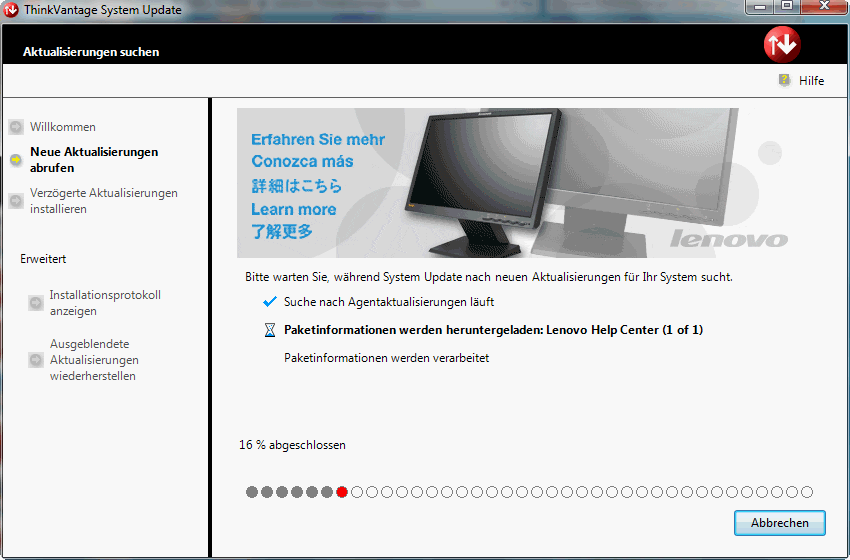Click arrow icon beside Ausgeblendete Aktualisierungen
The image size is (850, 560).
coord(36,359)
